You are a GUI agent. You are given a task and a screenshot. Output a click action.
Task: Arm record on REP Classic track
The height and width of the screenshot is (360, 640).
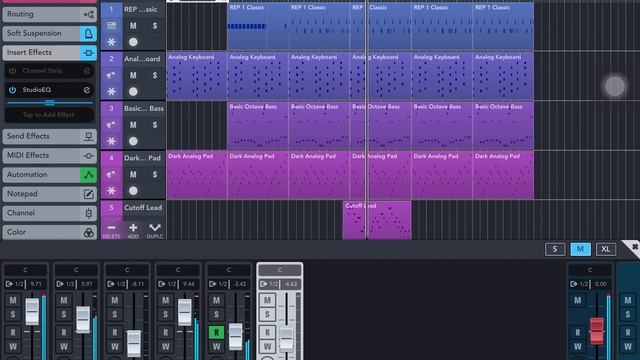point(133,42)
